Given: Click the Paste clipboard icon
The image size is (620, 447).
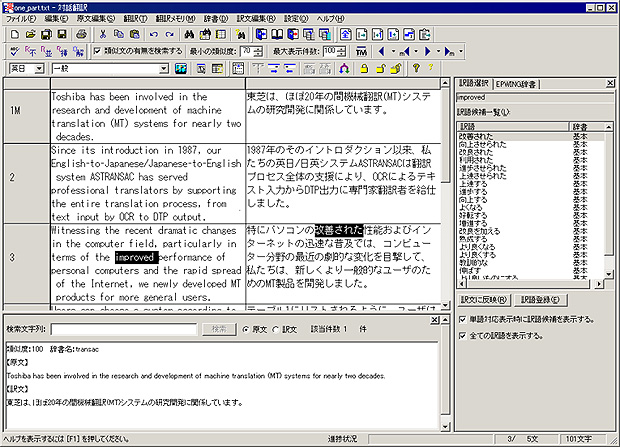Looking at the screenshot, I should coord(134,35).
